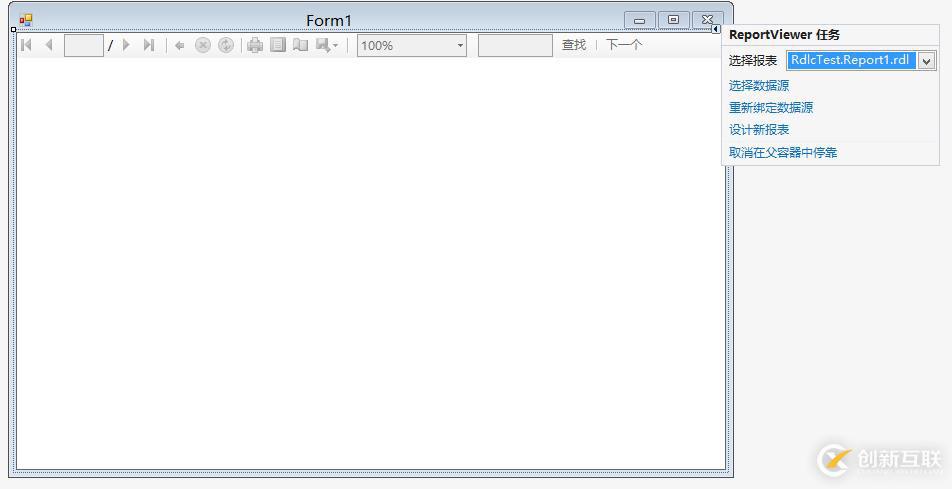Minimize the Form1 window
Image resolution: width=952 pixels, height=489 pixels.
pyautogui.click(x=639, y=20)
